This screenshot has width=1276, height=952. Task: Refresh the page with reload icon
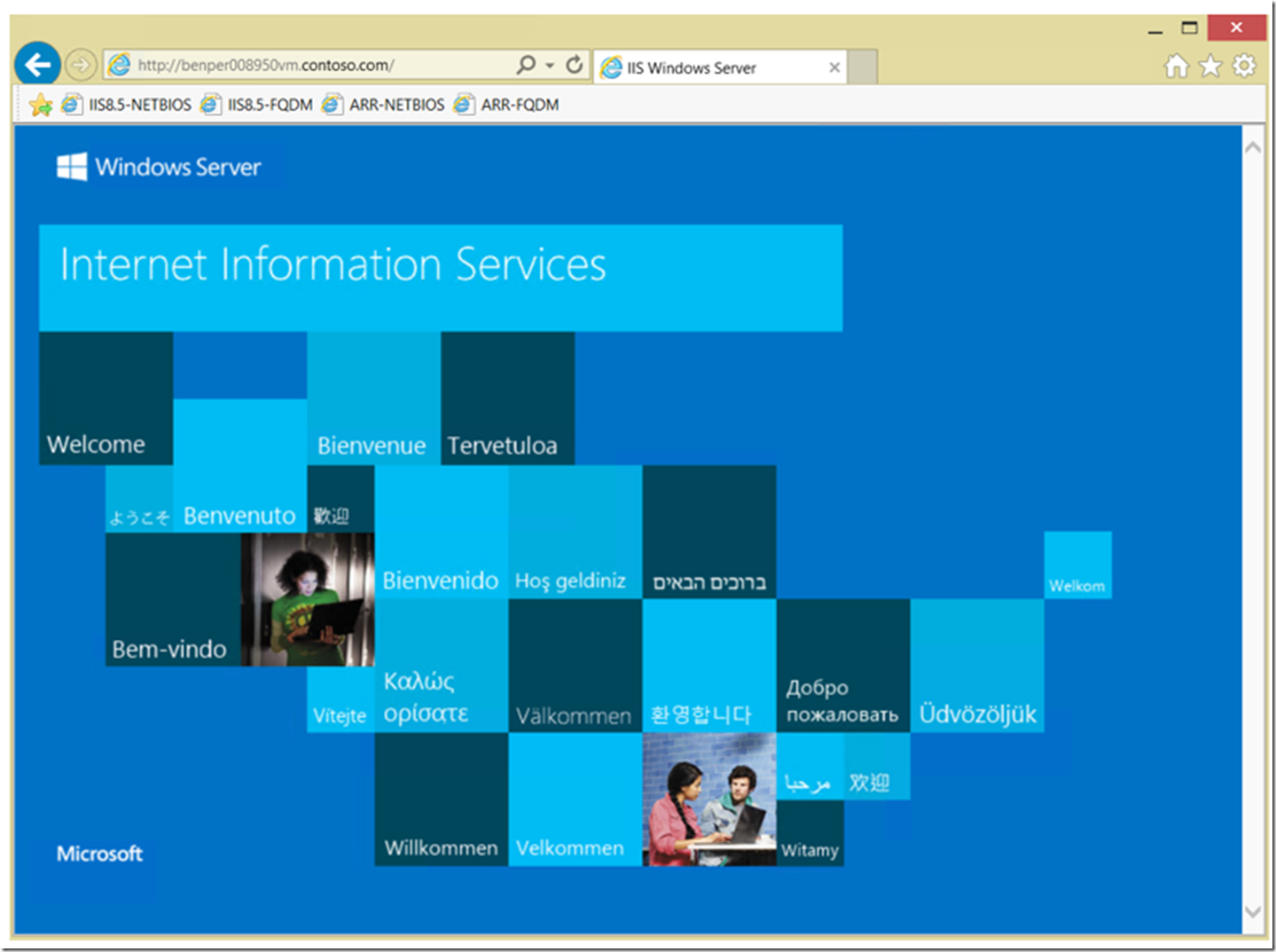pos(575,65)
